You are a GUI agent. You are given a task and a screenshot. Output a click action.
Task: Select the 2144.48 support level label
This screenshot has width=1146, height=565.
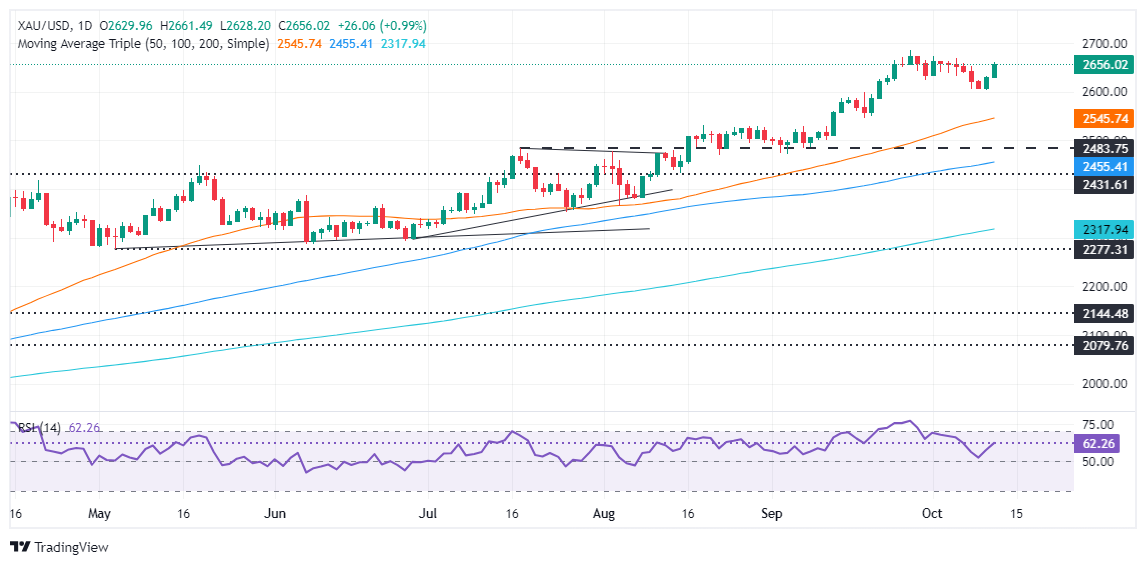pyautogui.click(x=1105, y=313)
